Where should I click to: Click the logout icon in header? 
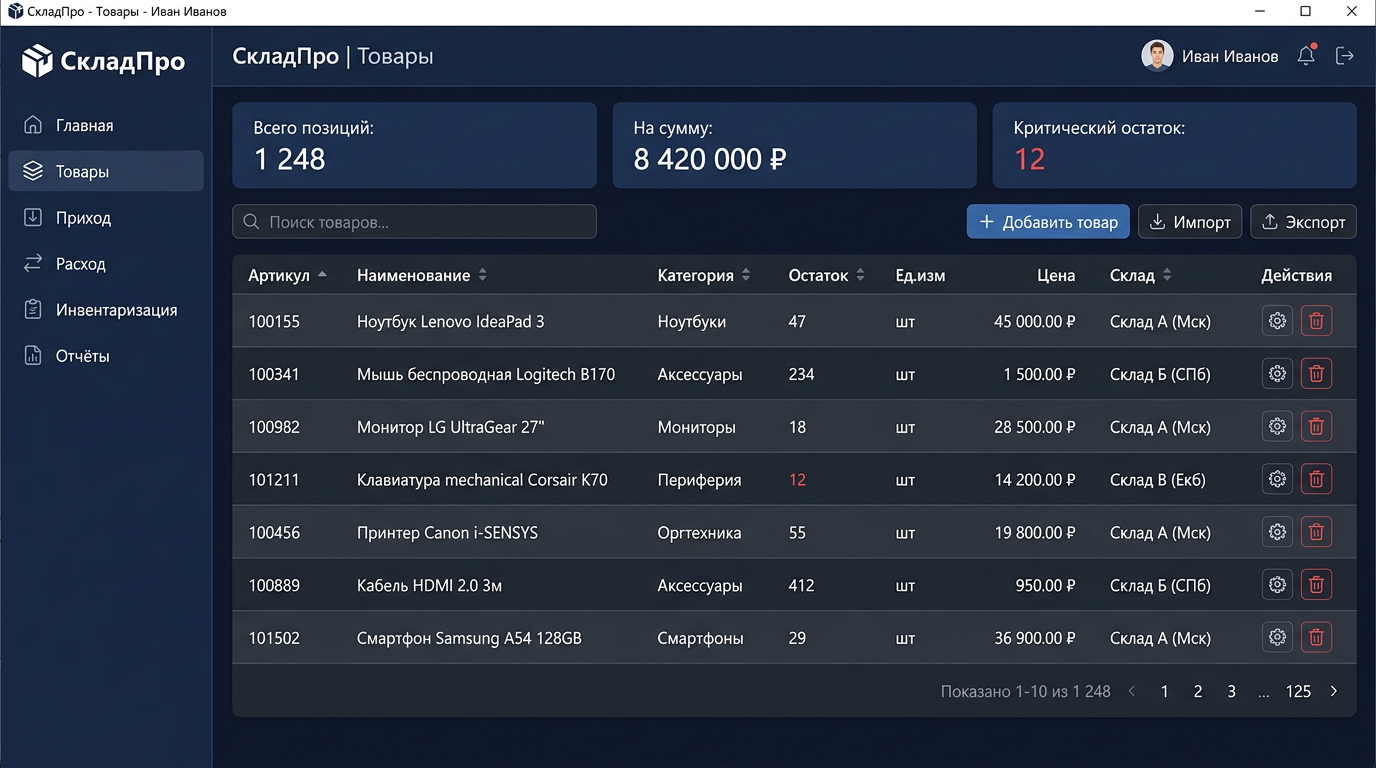[x=1345, y=56]
